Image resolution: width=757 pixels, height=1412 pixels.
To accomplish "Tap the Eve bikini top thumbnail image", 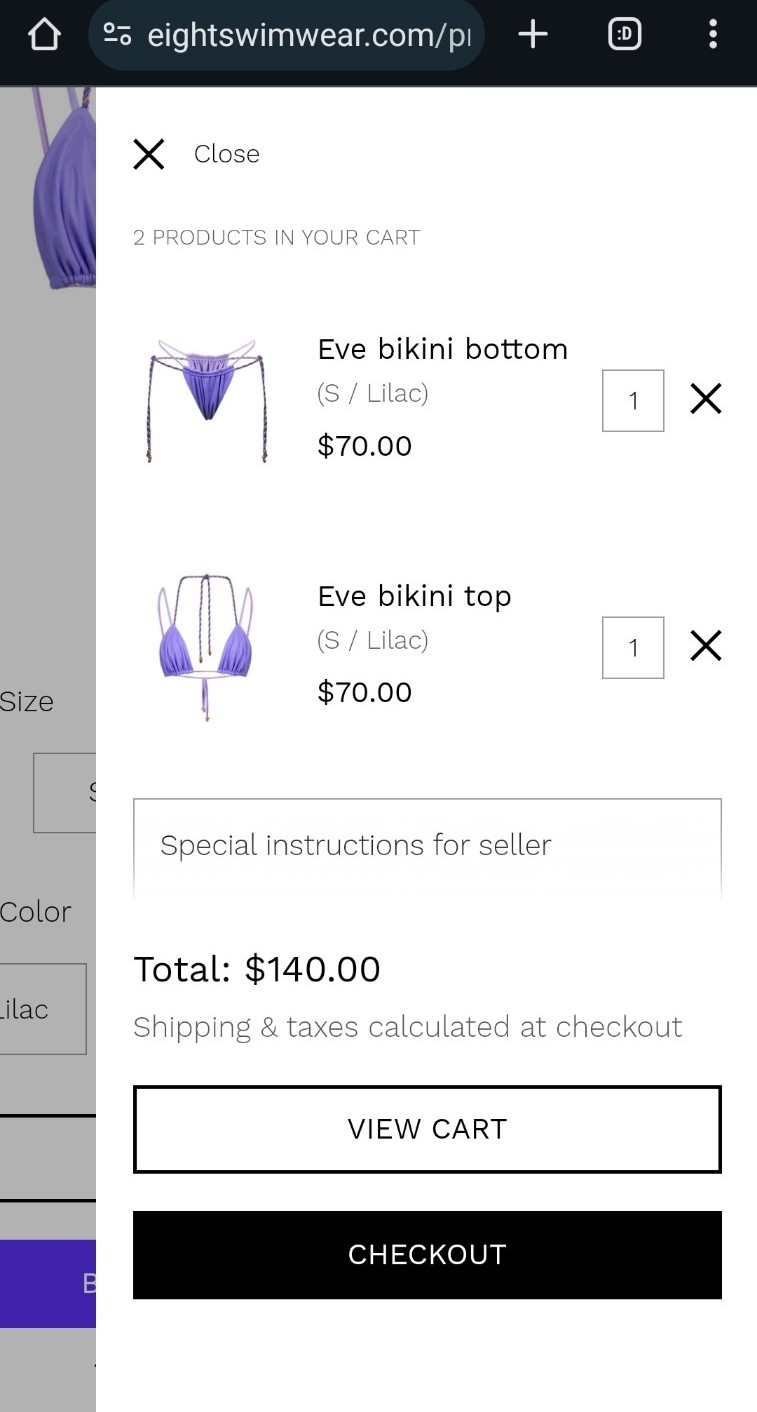I will [205, 647].
